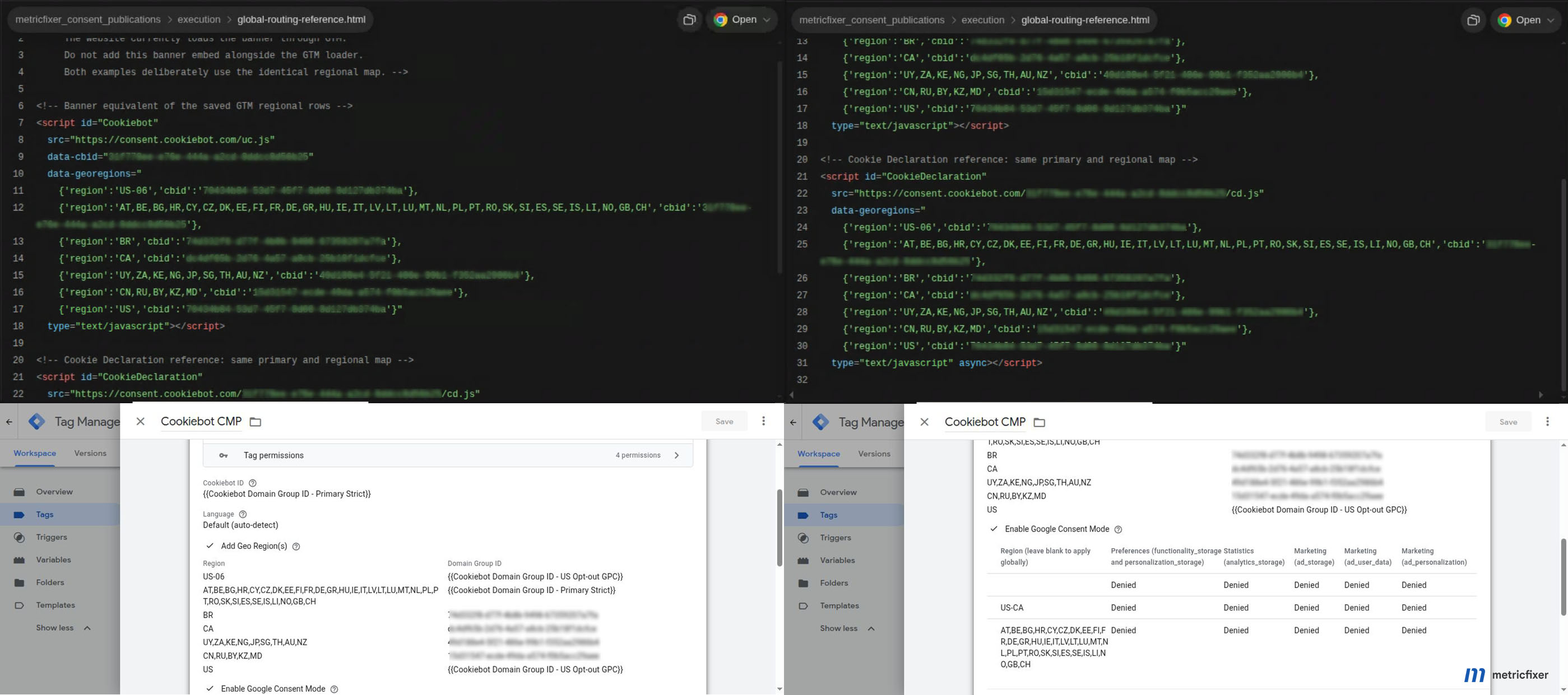Viewport: 1568px width, 695px height.
Task: Click 'execution' breadcrumb in top-left code viewer
Action: tap(199, 20)
